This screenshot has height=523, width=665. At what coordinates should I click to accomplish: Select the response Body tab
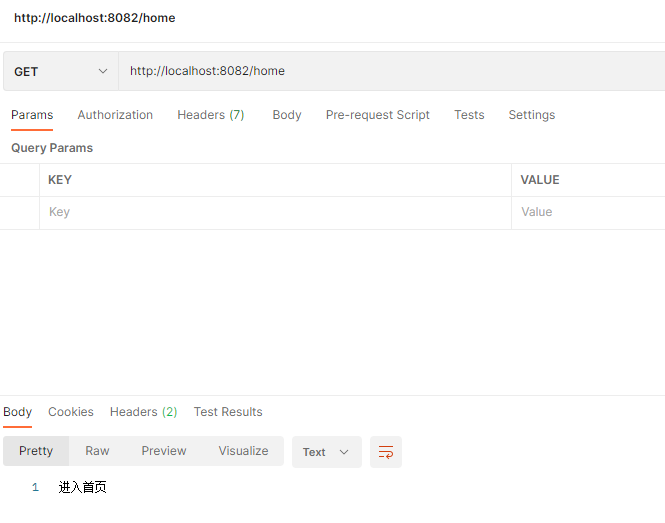coord(17,412)
